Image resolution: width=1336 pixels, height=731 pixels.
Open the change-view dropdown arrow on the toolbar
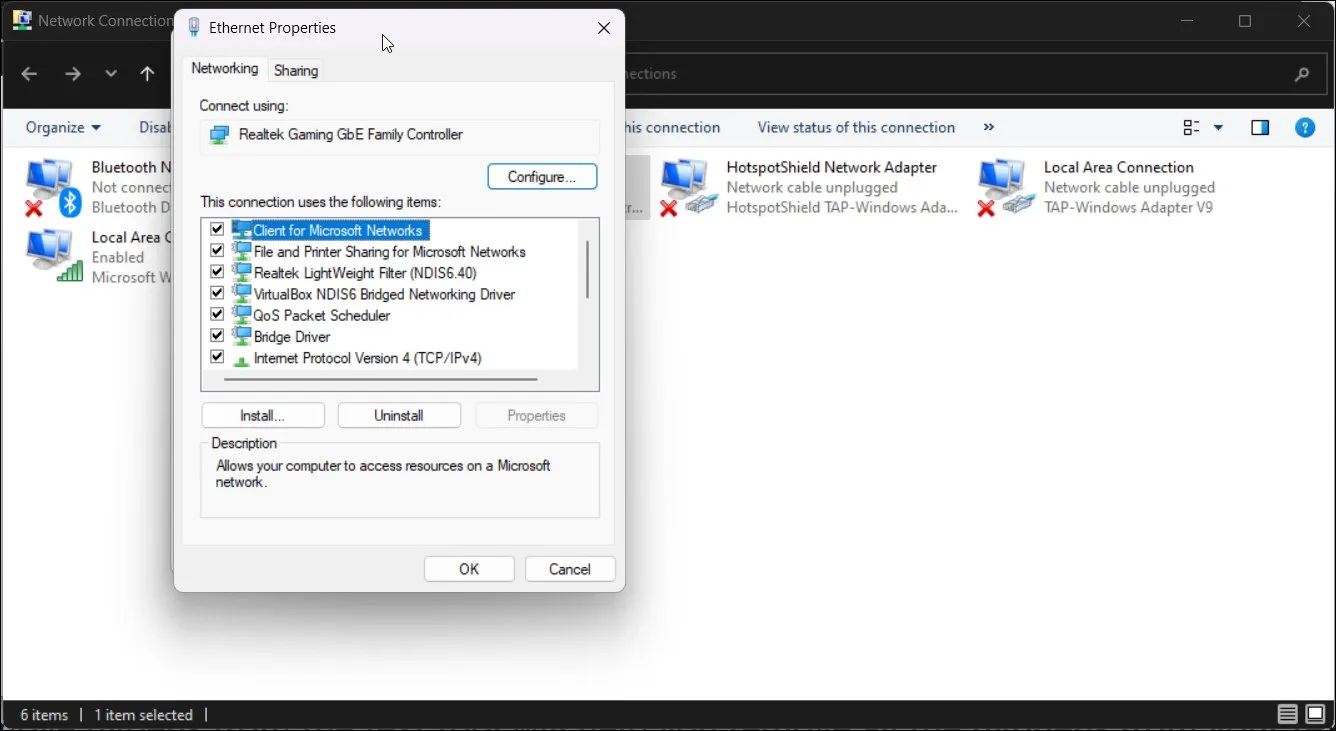(1218, 127)
